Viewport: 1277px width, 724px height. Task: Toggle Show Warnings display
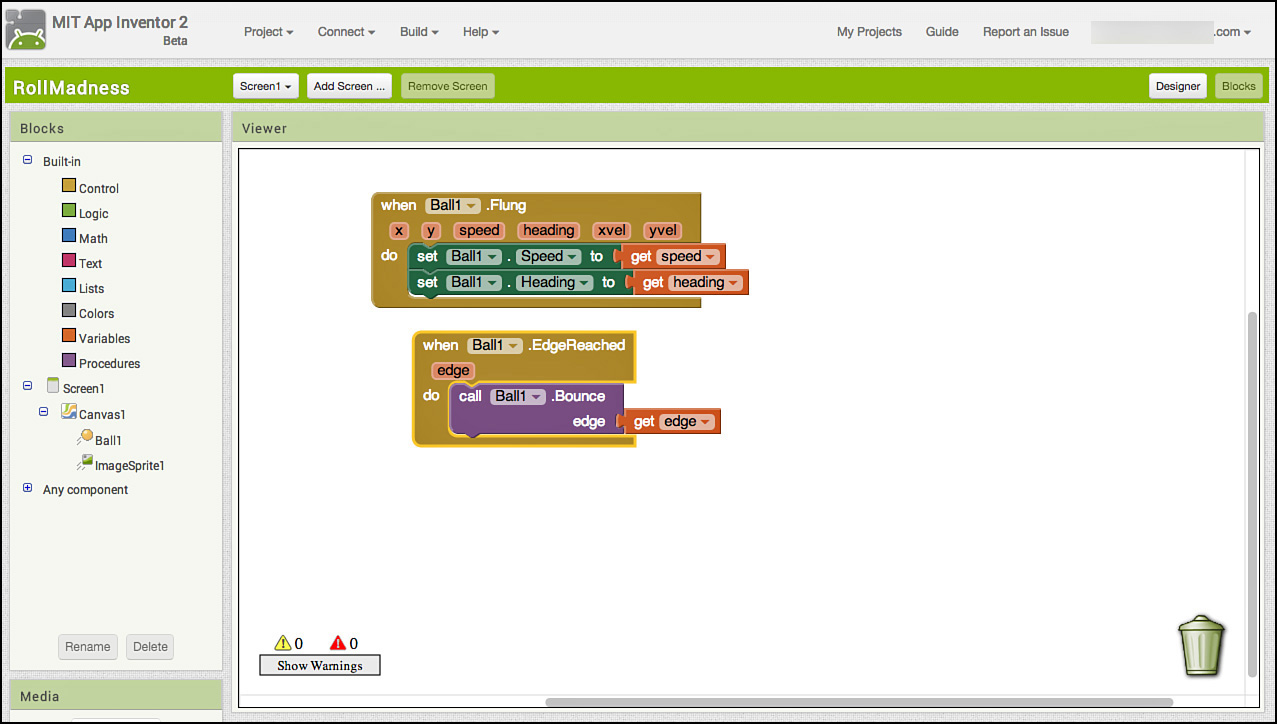tap(319, 665)
